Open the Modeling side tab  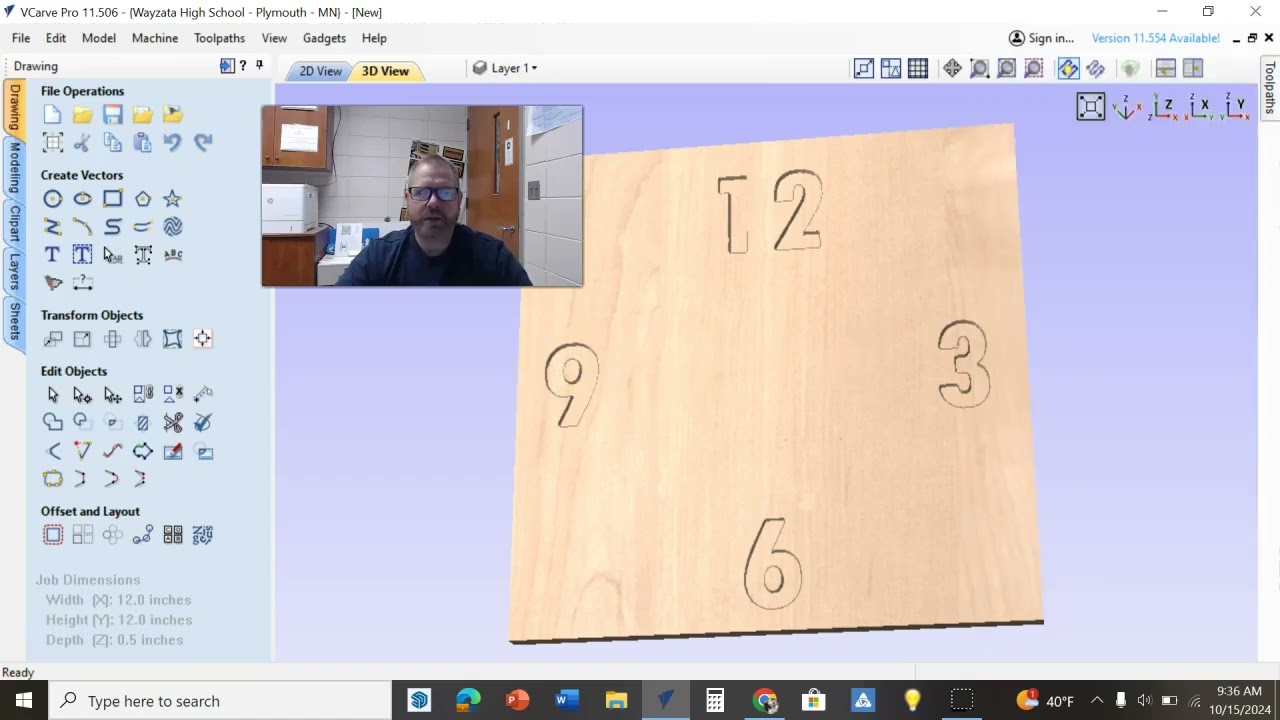15,168
